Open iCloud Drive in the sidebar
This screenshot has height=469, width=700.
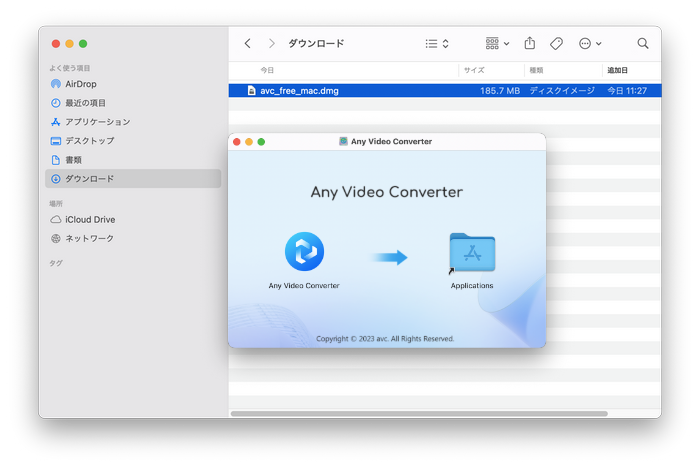(x=133, y=220)
